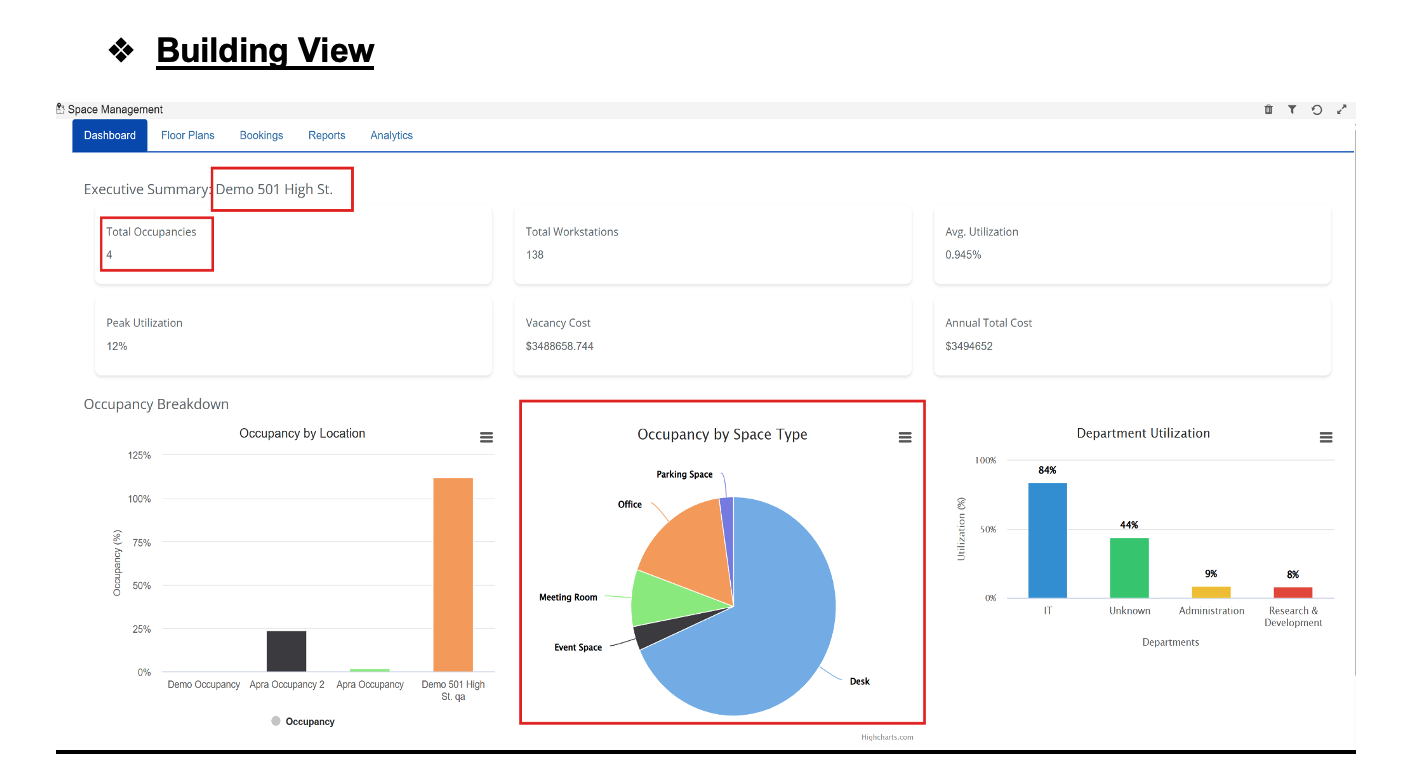Select the Analytics tab
The height and width of the screenshot is (780, 1424).
tap(391, 135)
